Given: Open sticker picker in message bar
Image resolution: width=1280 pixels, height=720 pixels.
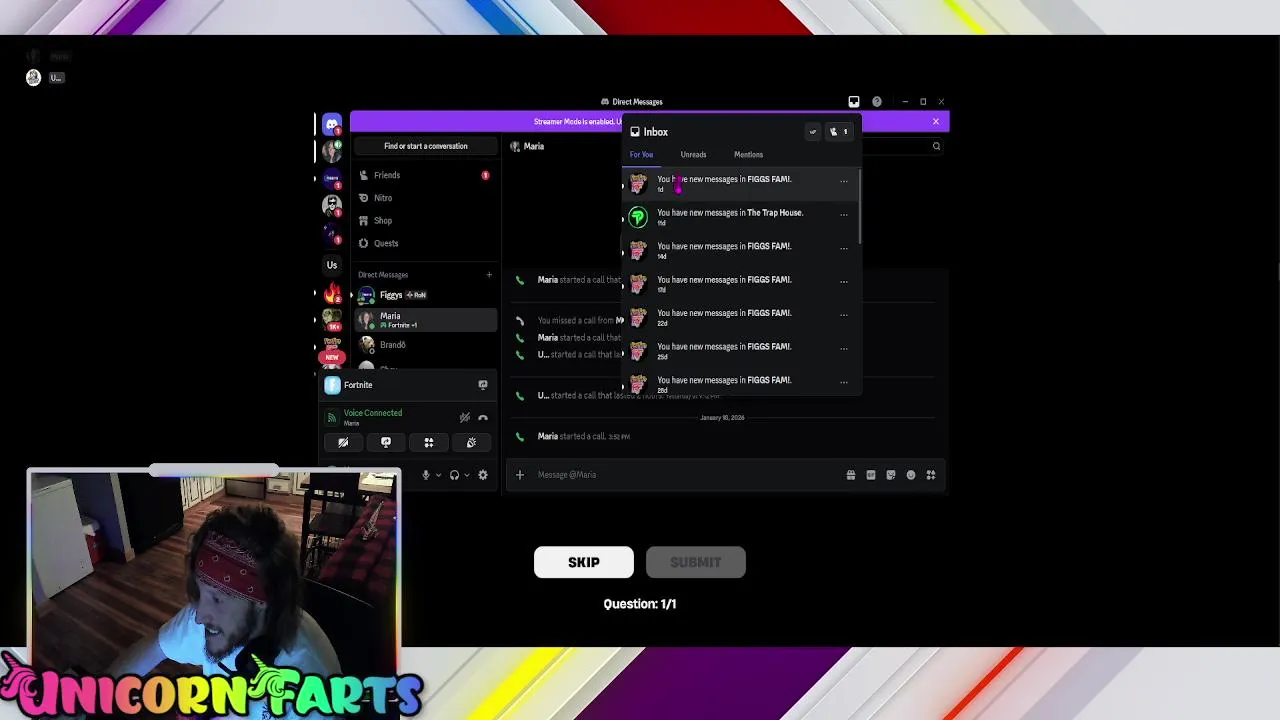Looking at the screenshot, I should click(x=891, y=475).
